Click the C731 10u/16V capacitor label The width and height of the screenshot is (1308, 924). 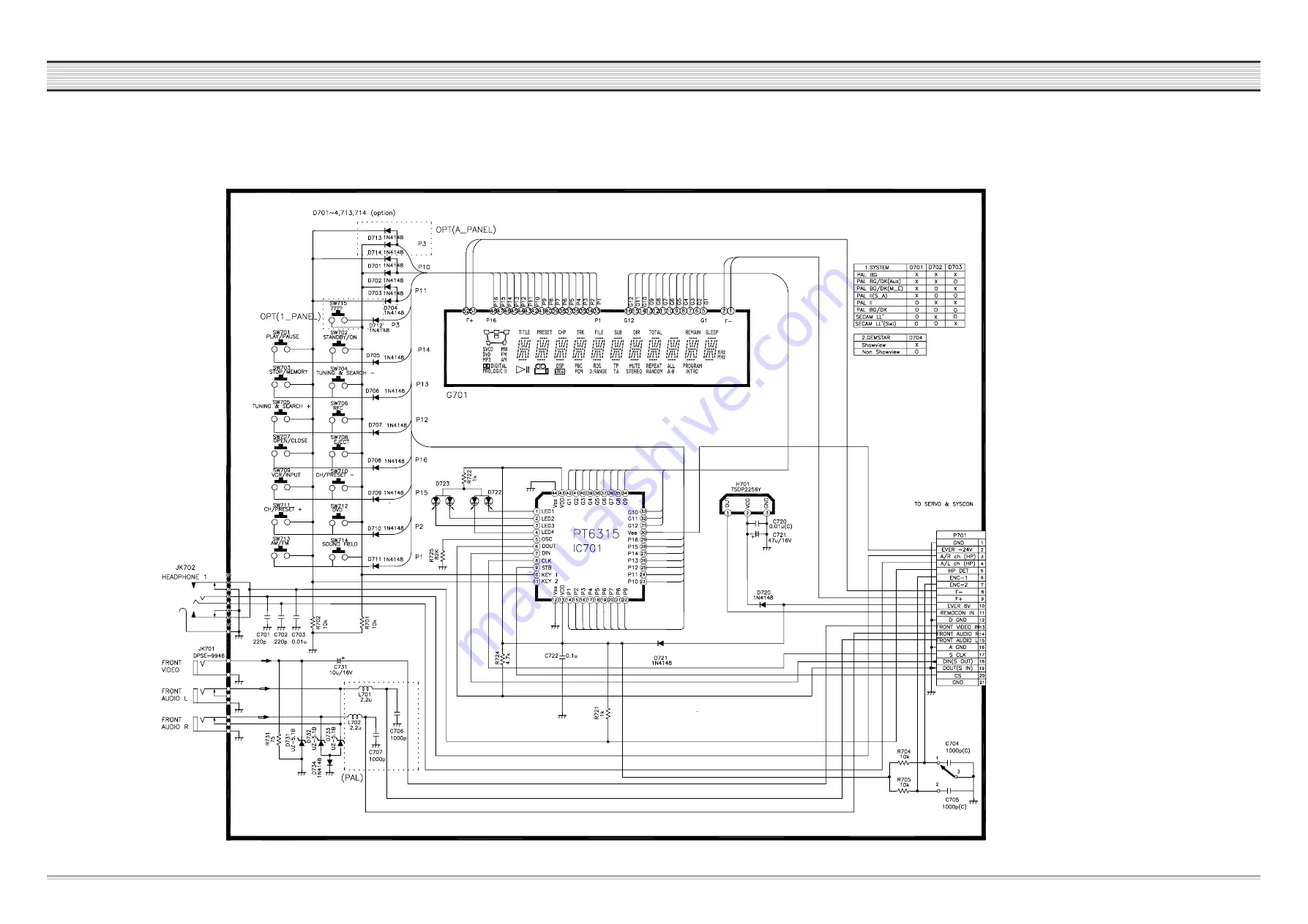[x=341, y=669]
